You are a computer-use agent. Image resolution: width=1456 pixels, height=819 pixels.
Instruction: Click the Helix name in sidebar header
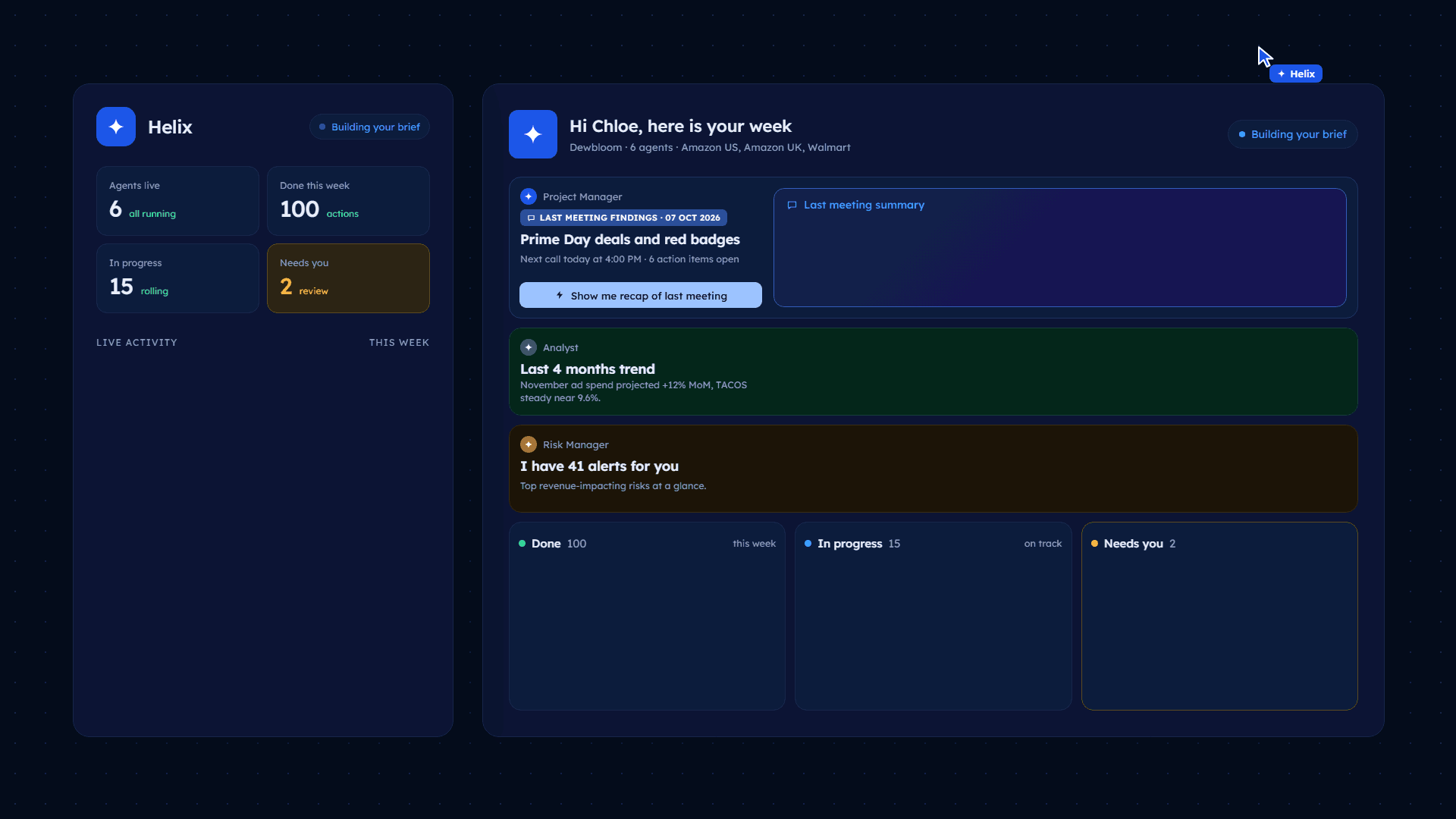point(170,127)
